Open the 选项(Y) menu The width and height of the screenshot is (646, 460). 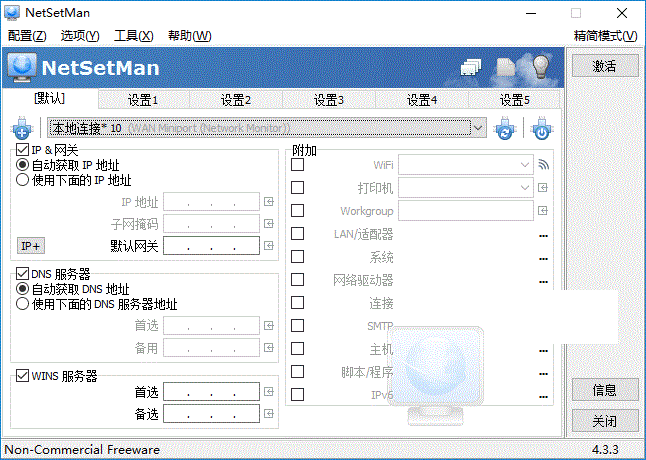tap(80, 36)
